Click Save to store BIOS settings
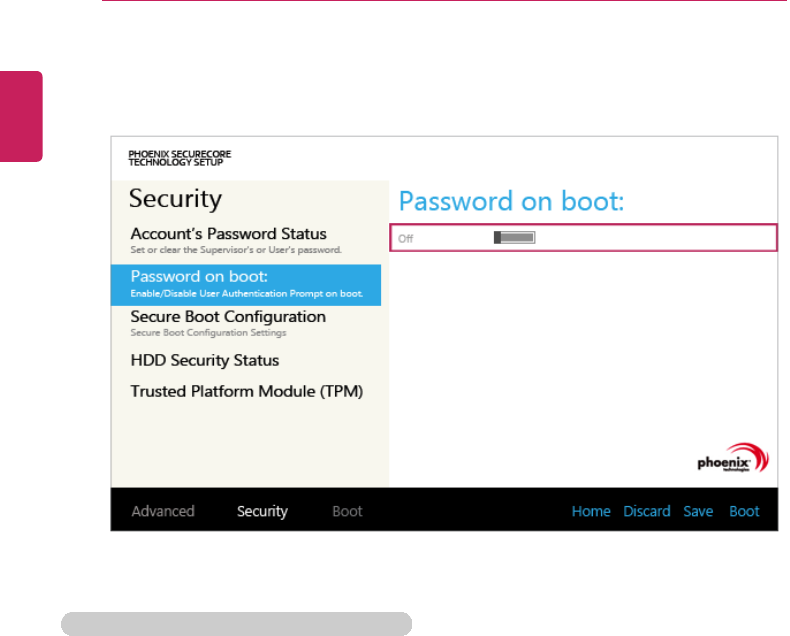The width and height of the screenshot is (790, 636). click(698, 511)
